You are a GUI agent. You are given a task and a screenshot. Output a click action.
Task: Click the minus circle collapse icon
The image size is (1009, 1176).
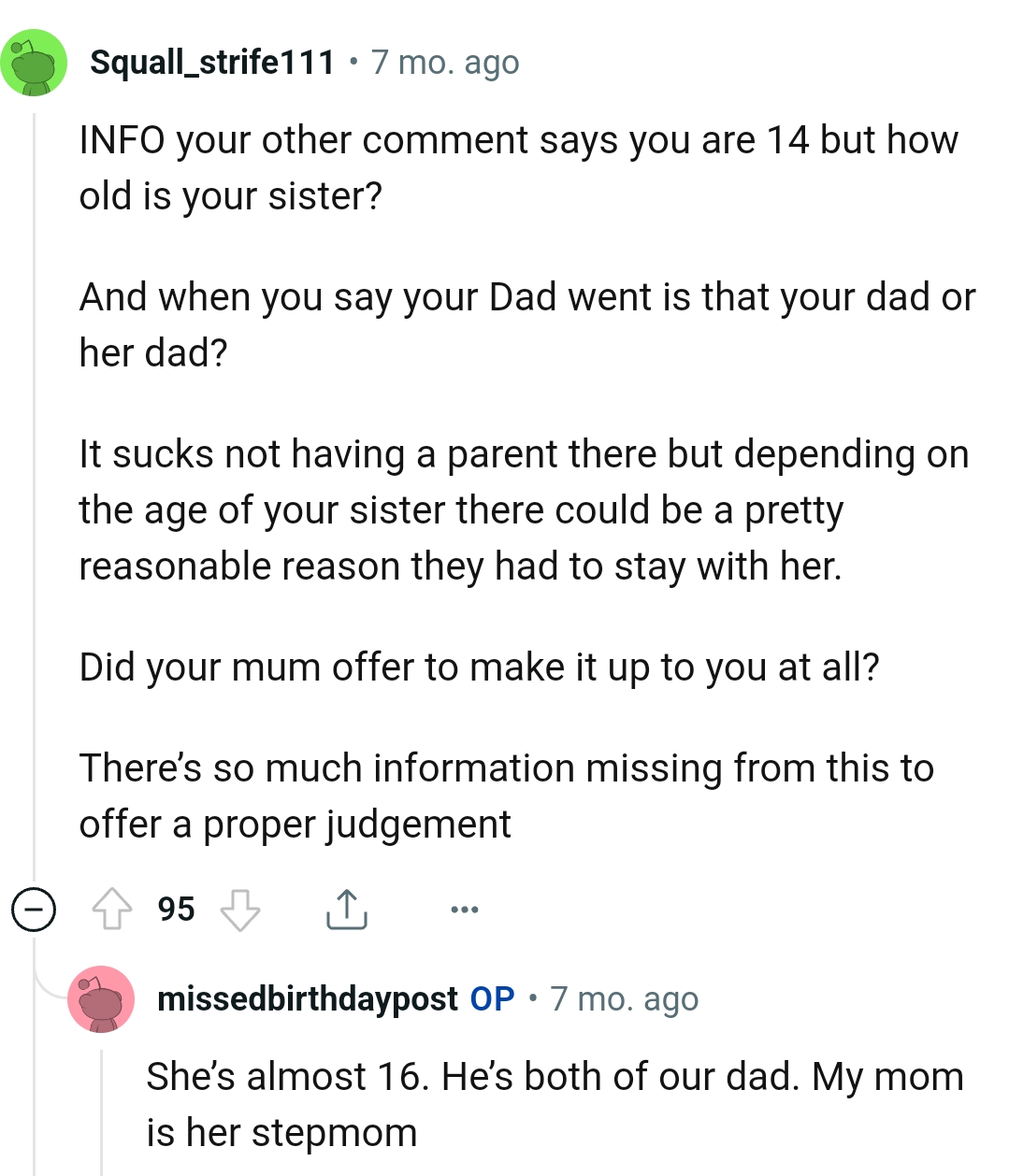[34, 907]
